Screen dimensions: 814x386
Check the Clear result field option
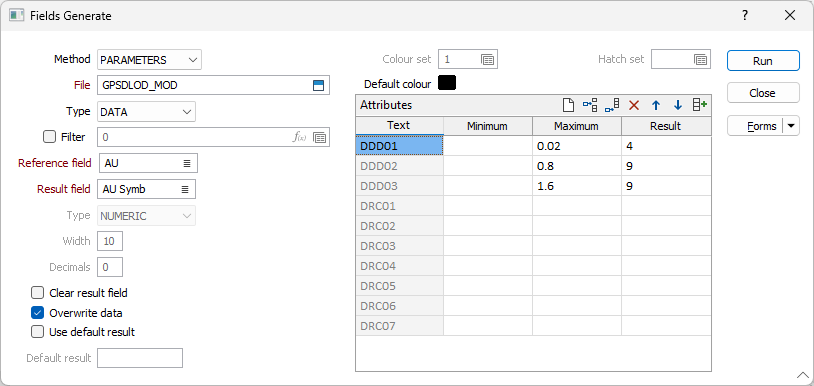37,293
